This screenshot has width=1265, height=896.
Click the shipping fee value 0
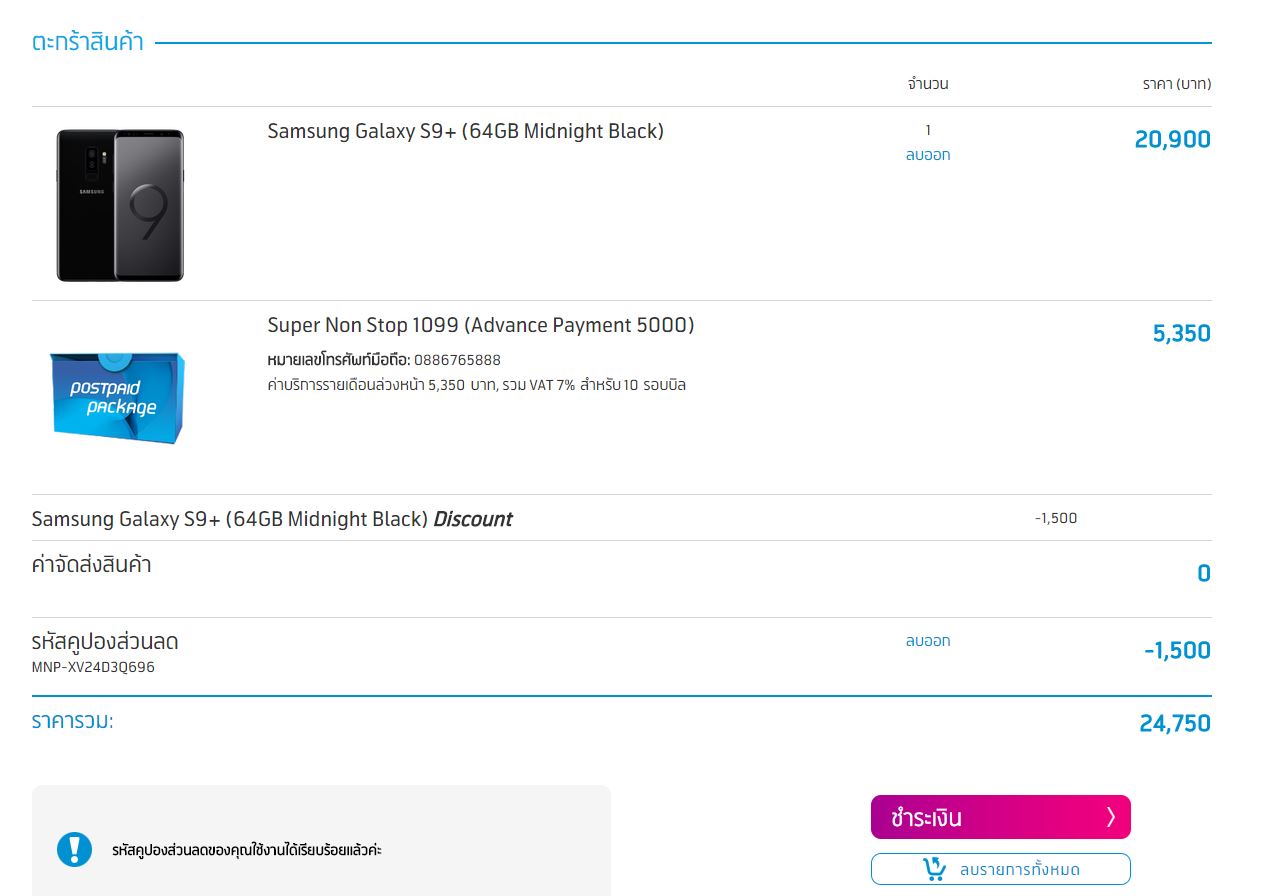[x=1204, y=574]
